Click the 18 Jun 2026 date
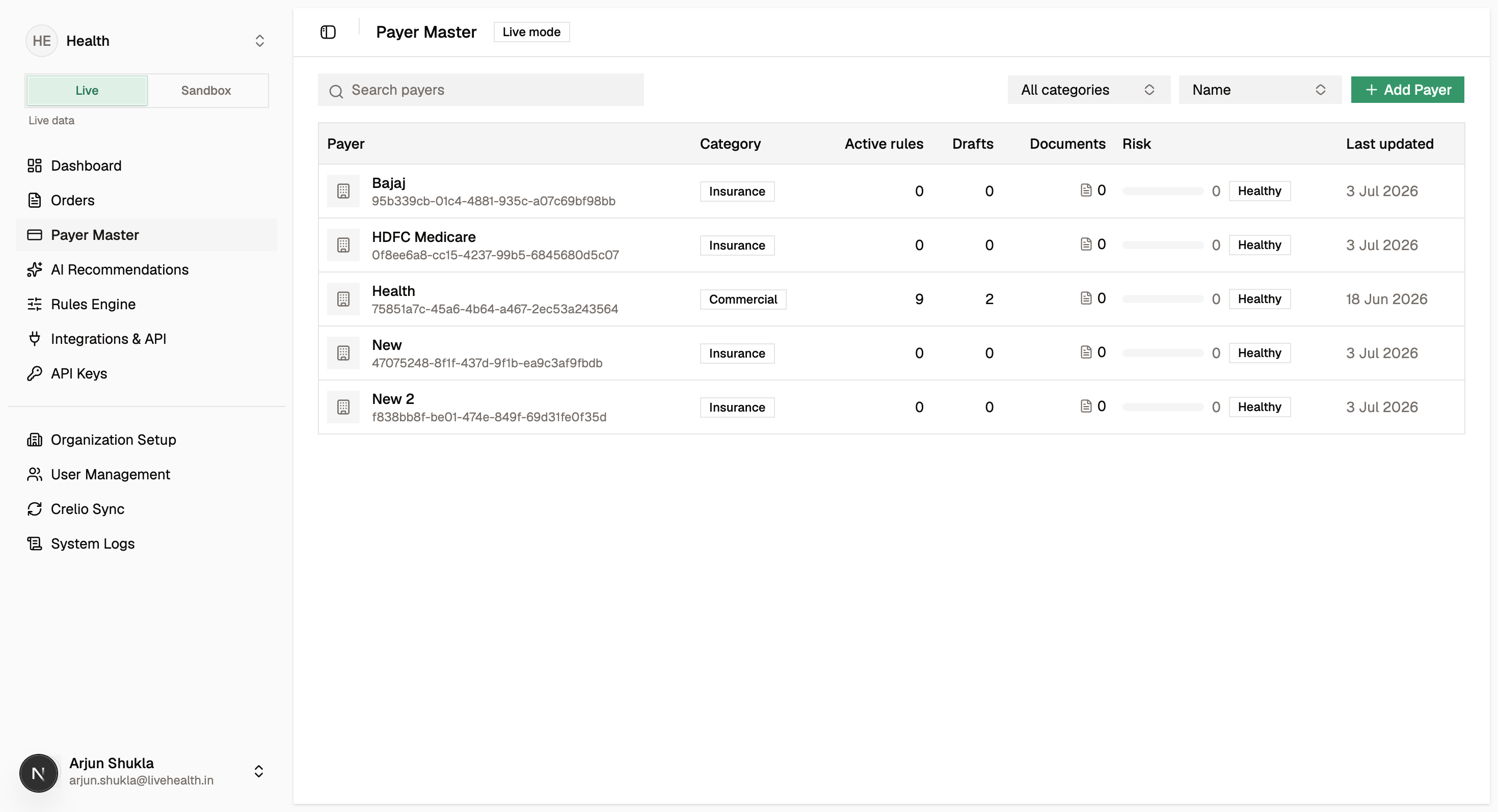The image size is (1498, 812). (1386, 299)
